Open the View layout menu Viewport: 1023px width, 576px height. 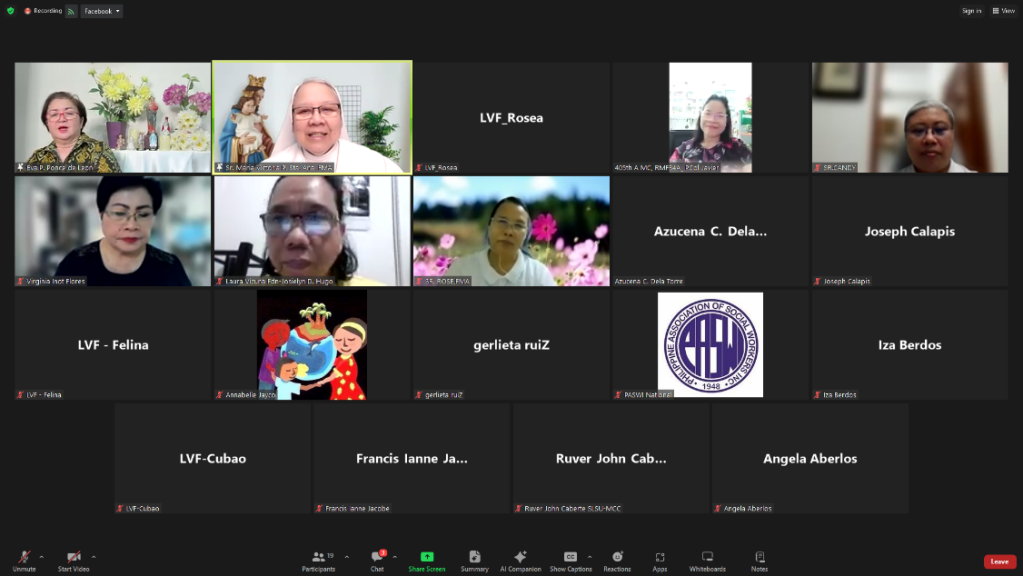[1003, 11]
